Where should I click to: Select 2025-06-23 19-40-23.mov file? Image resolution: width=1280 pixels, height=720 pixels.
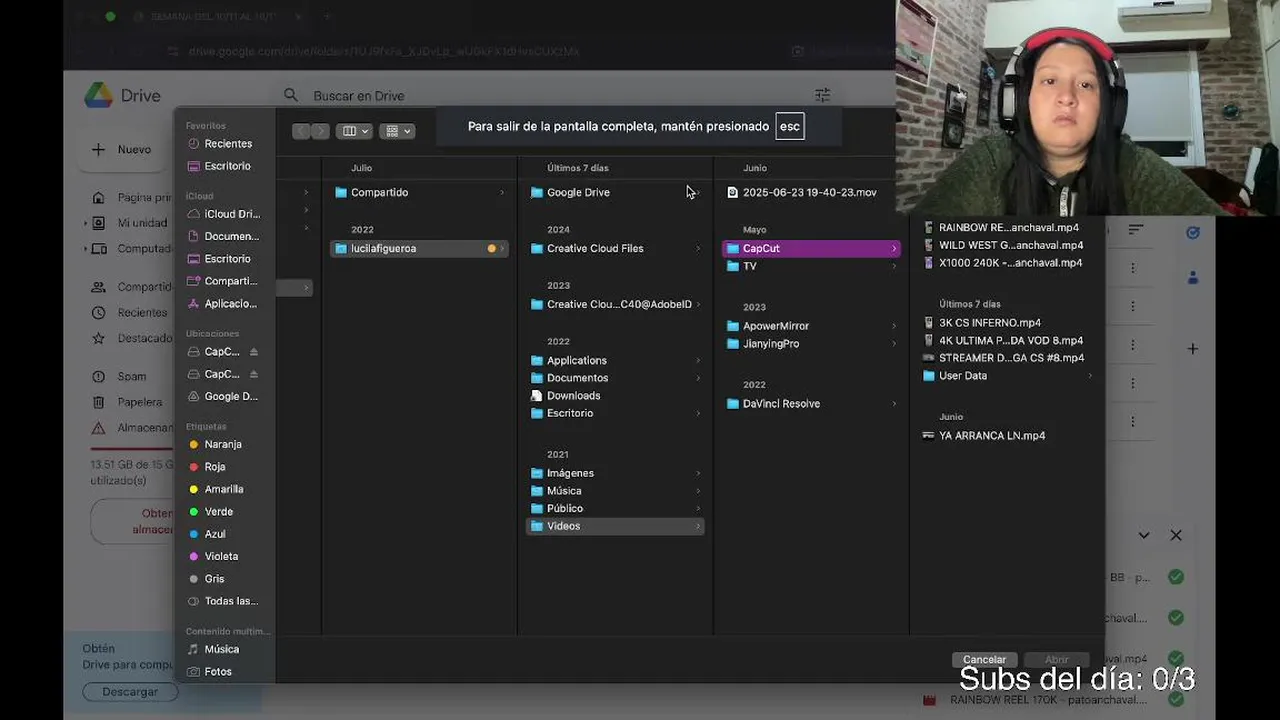coord(810,192)
